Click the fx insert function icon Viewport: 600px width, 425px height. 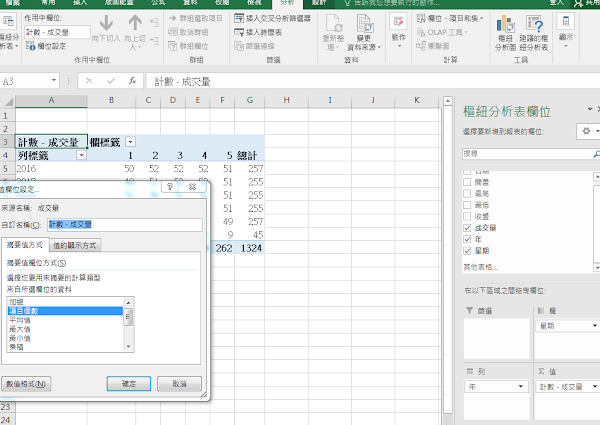[132, 81]
